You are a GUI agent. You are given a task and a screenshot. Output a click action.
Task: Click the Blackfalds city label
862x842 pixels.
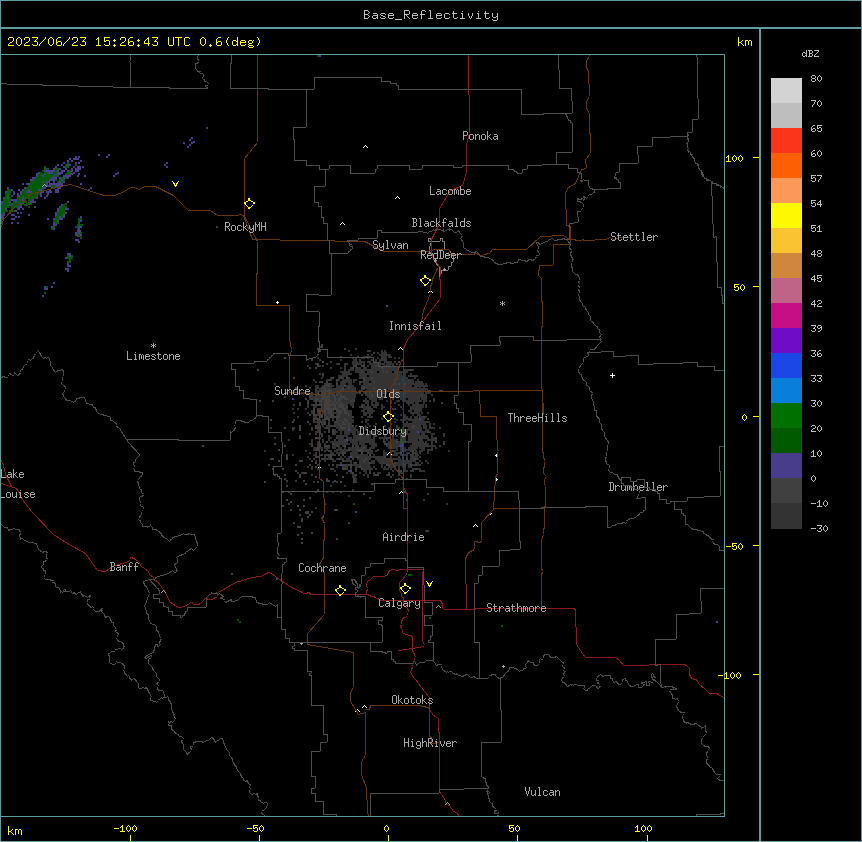441,223
